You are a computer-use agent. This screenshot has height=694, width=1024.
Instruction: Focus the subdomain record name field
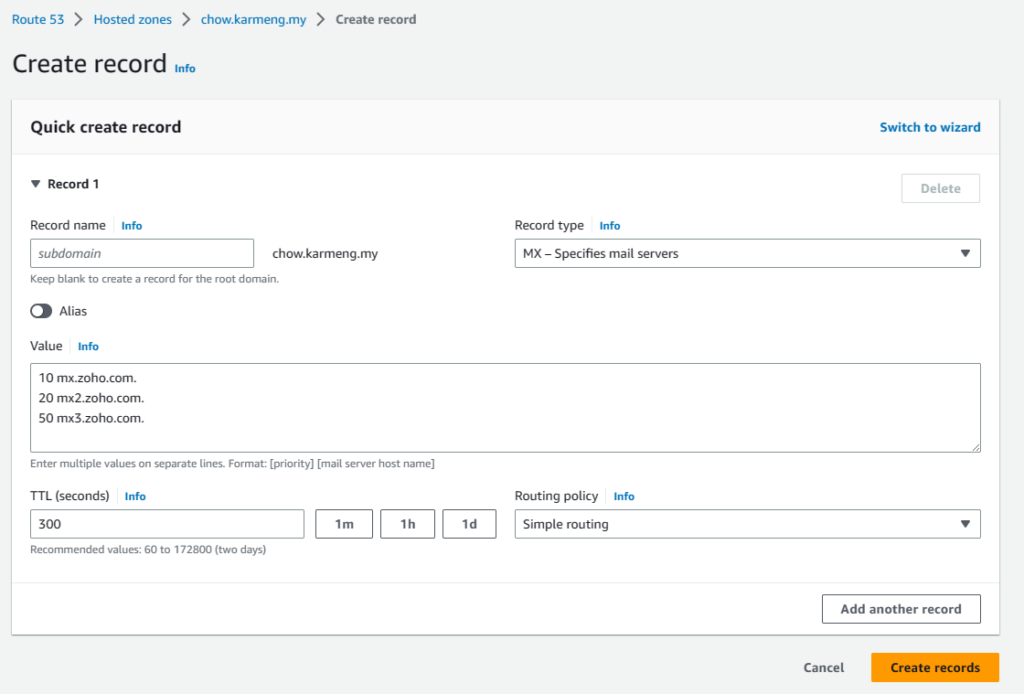pyautogui.click(x=142, y=253)
